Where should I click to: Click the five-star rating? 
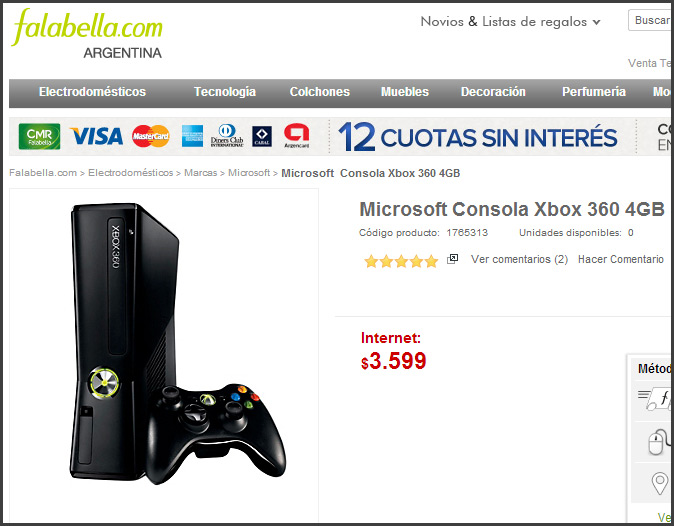(401, 261)
